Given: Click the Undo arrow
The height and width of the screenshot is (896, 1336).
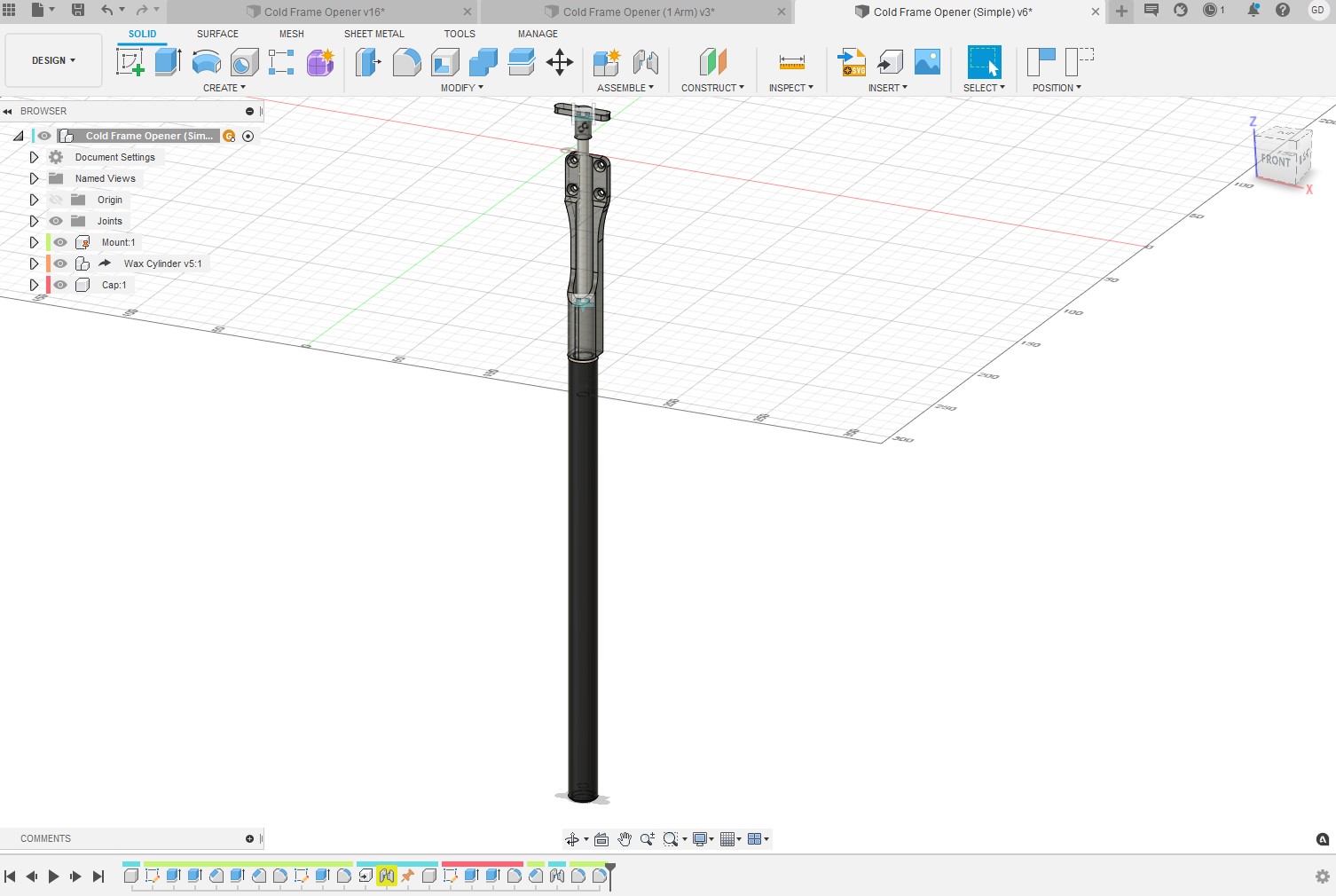Looking at the screenshot, I should tap(107, 10).
